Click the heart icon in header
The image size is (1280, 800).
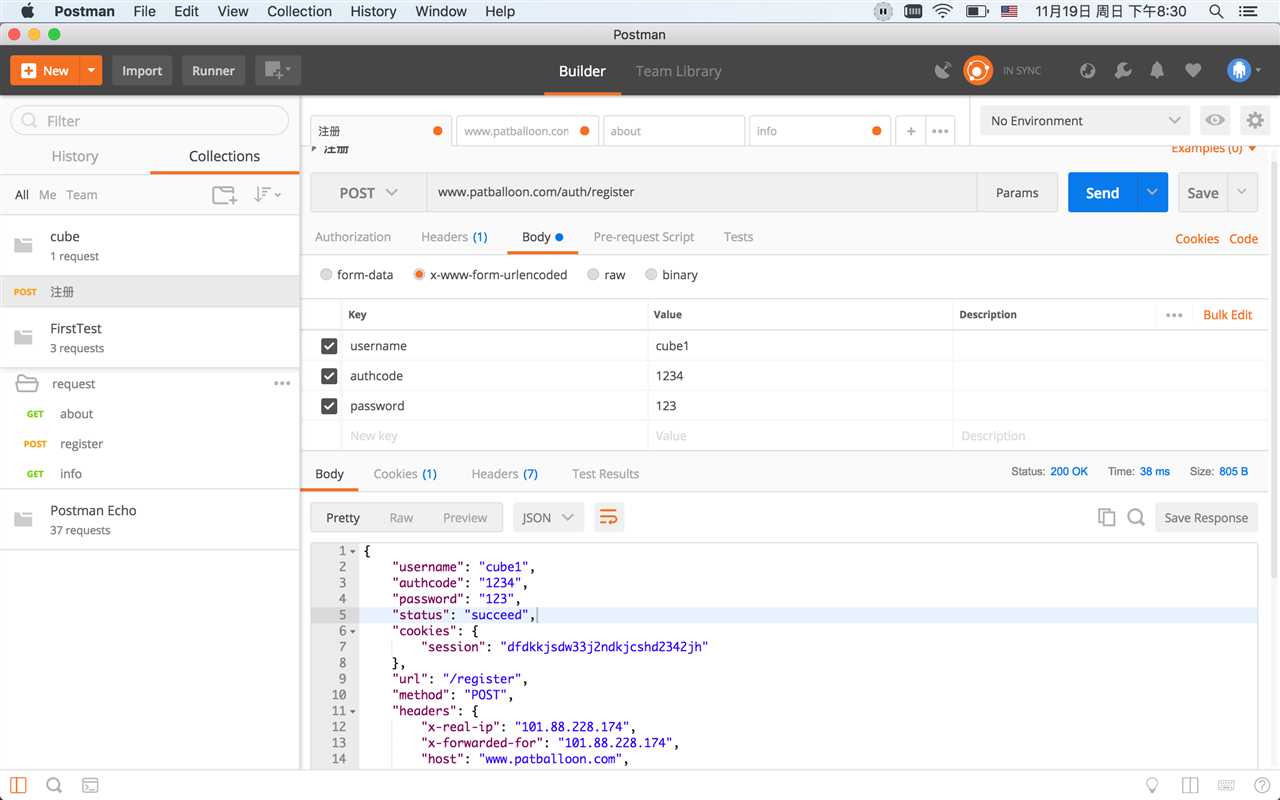1192,71
